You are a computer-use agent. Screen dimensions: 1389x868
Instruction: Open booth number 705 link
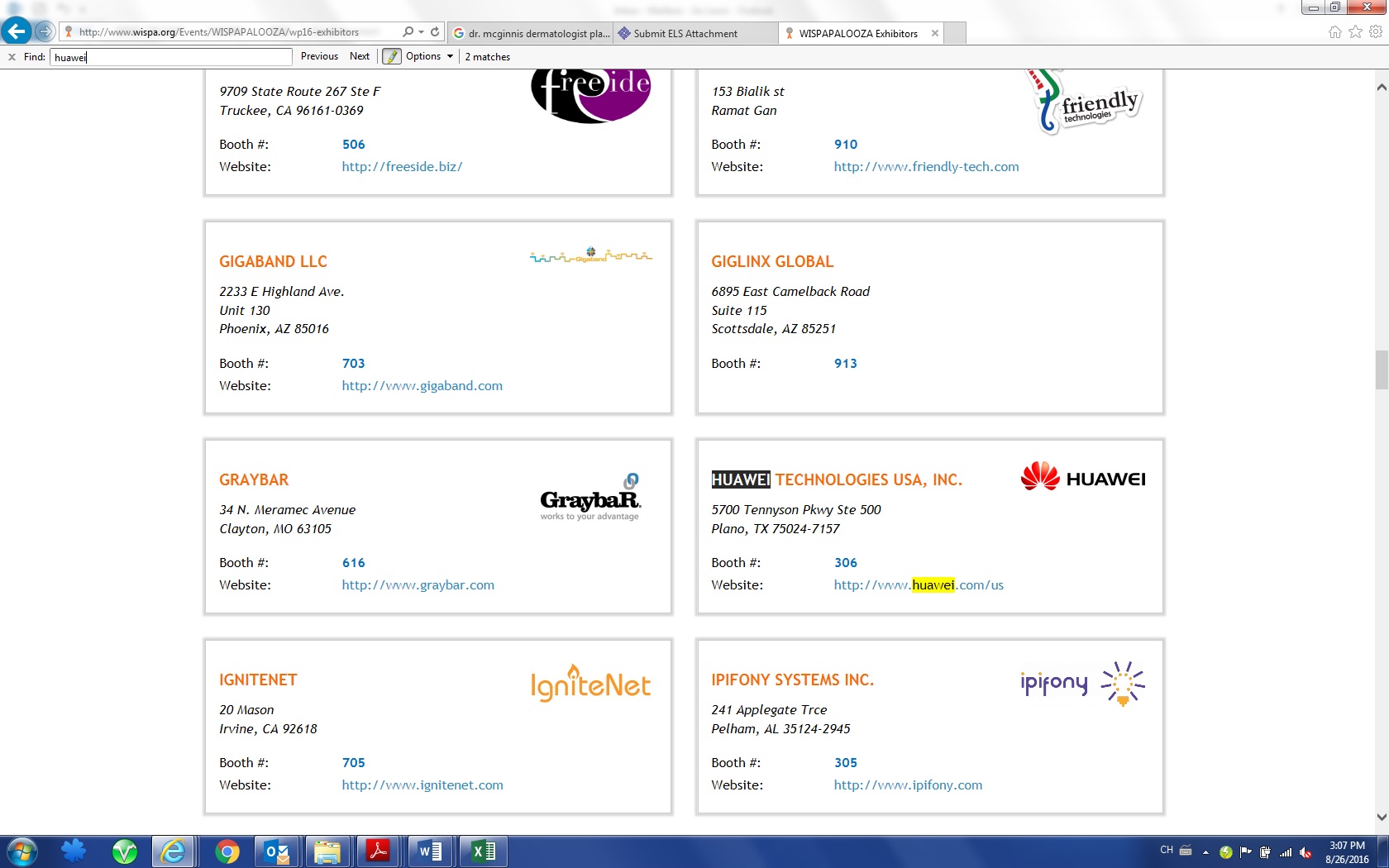354,762
